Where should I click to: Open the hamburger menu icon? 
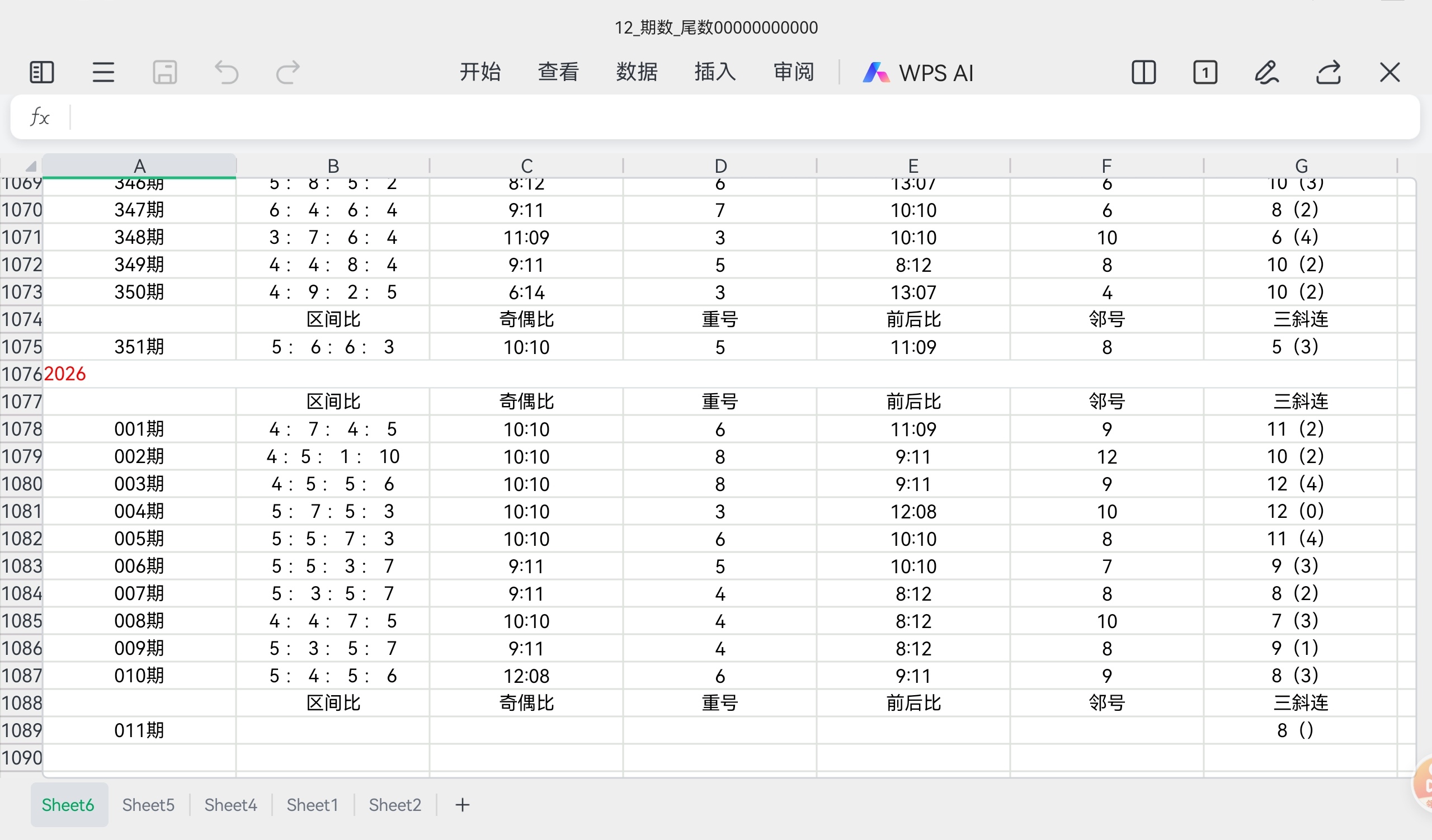(103, 73)
